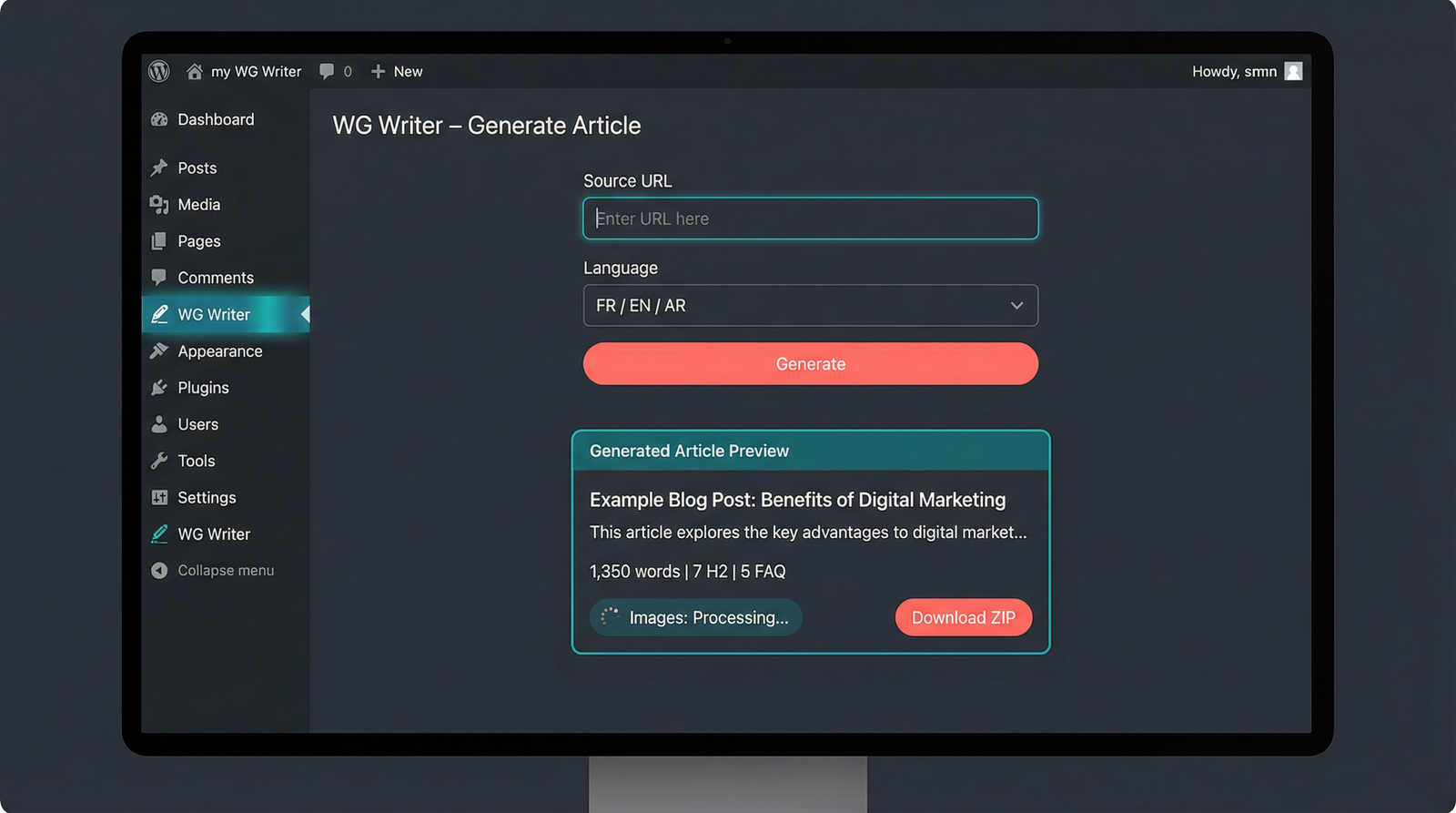Click the Pages document icon
Viewport: 1456px width, 813px height.
click(159, 241)
